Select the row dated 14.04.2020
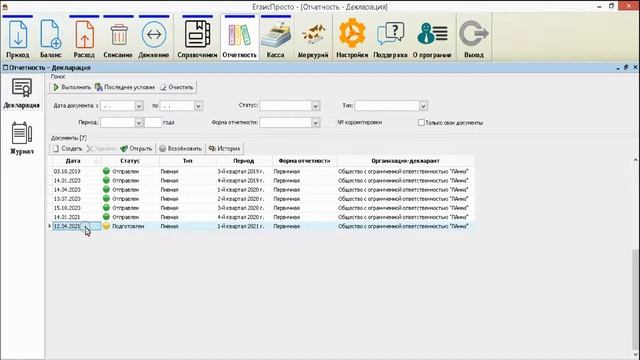 [263, 190]
